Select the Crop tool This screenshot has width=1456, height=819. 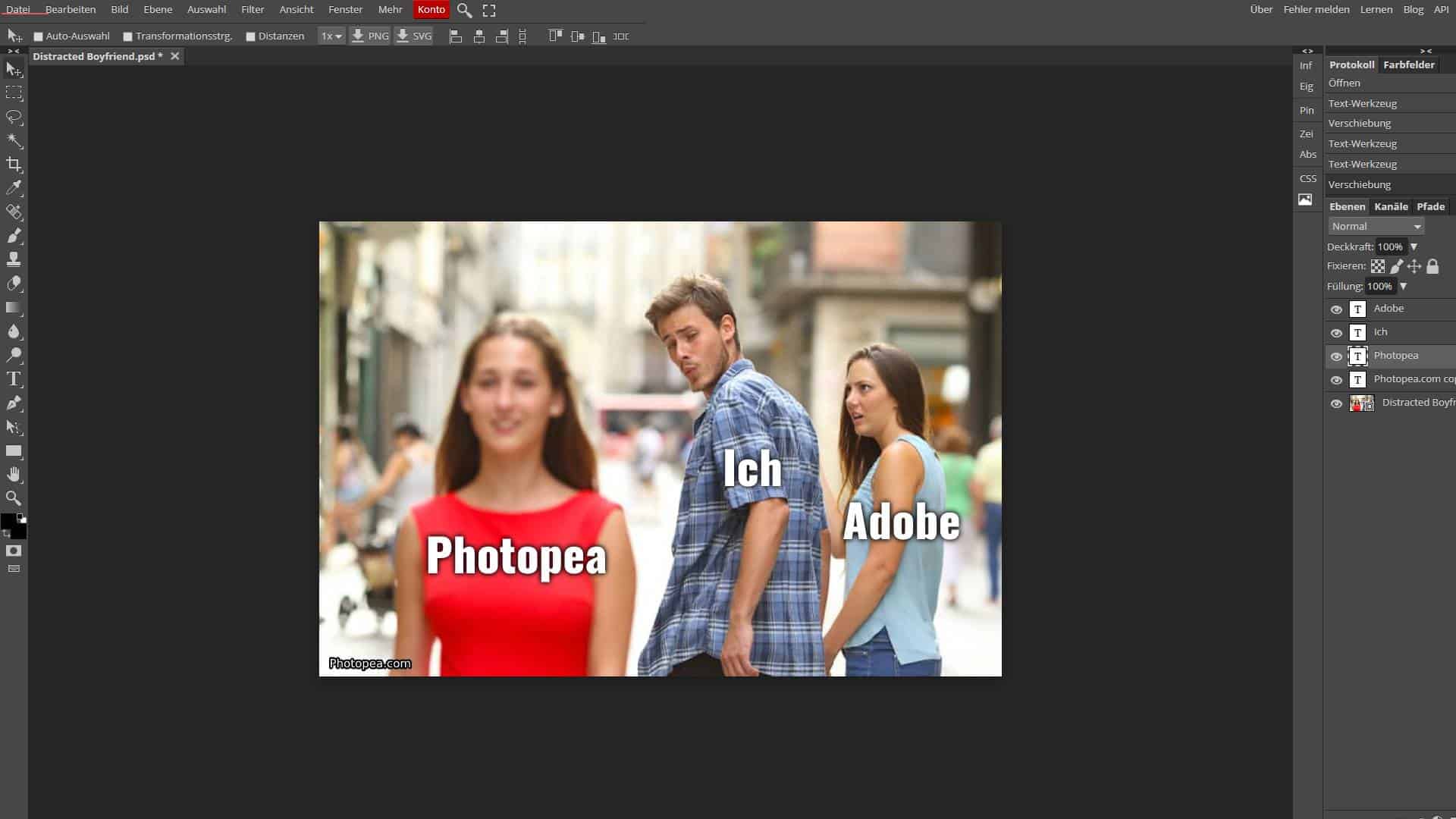pos(14,165)
